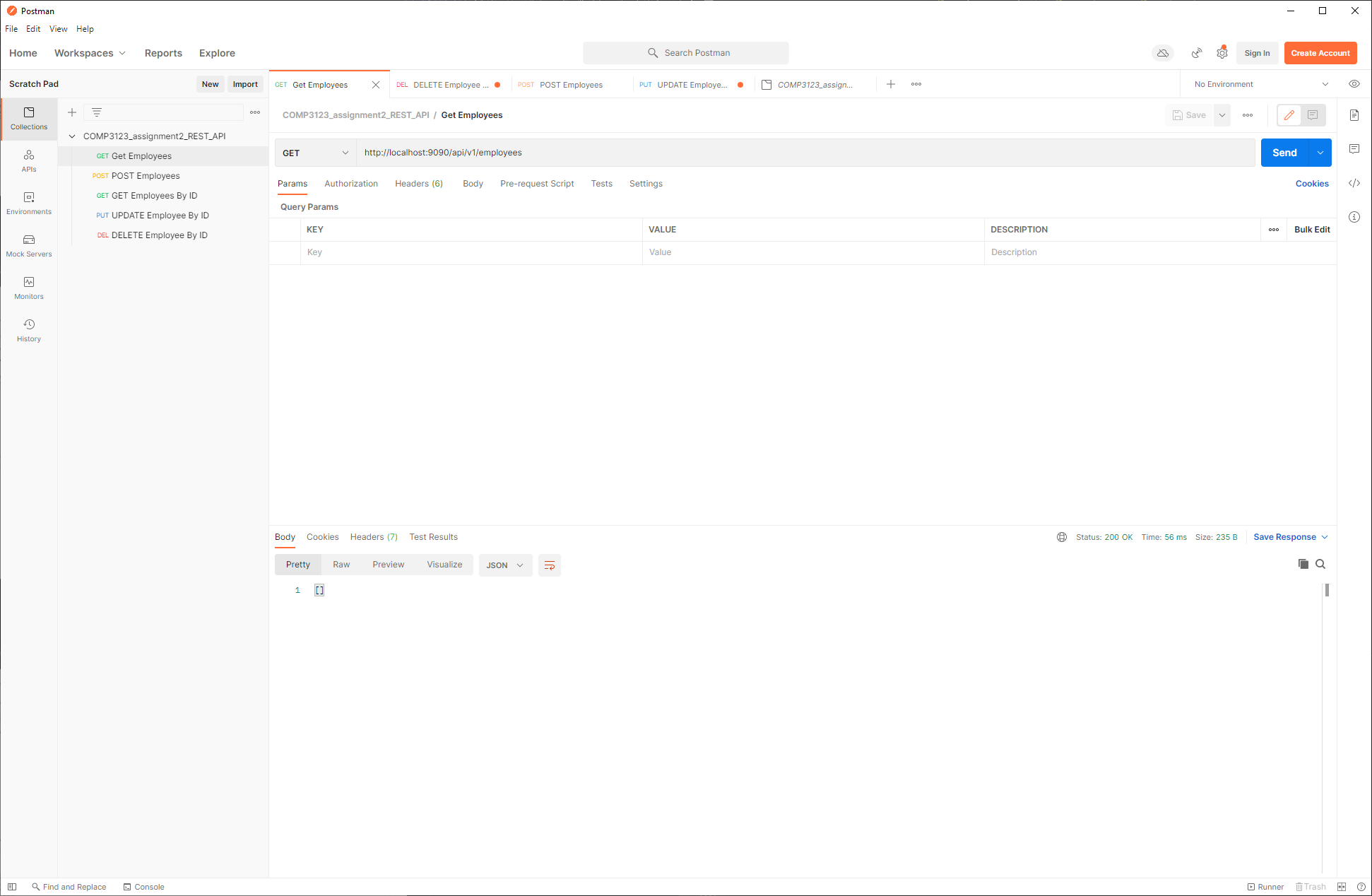This screenshot has width=1372, height=896.
Task: Open the No Environment dropdown
Action: (x=1261, y=84)
